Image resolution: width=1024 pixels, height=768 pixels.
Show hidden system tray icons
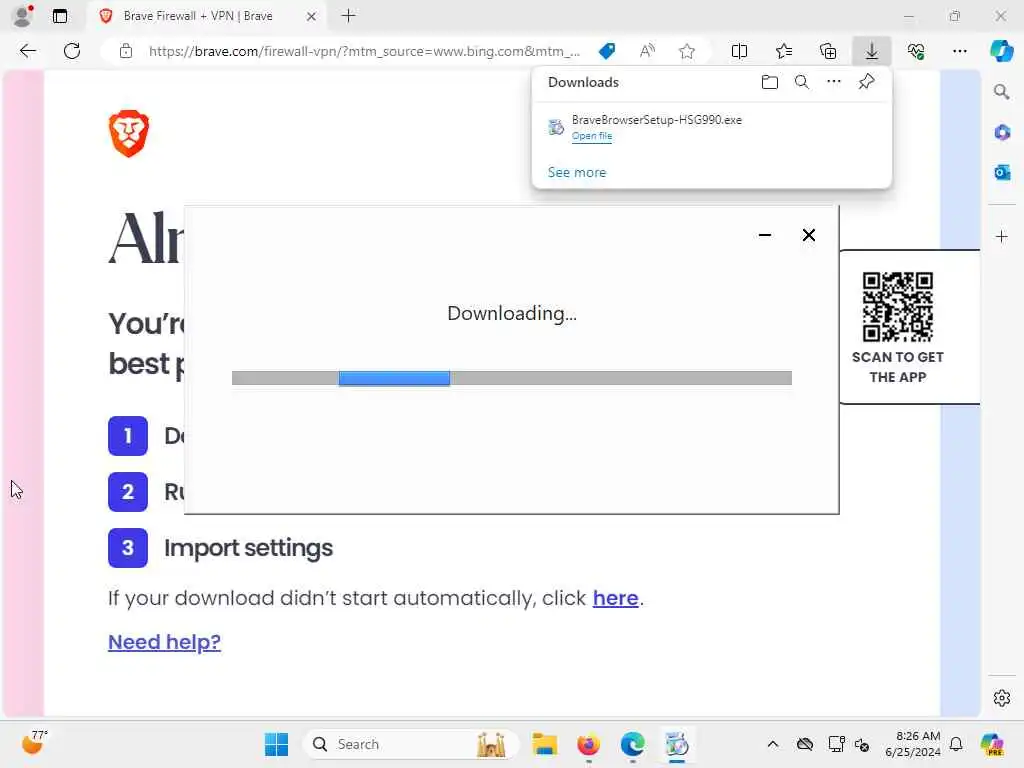click(x=773, y=744)
